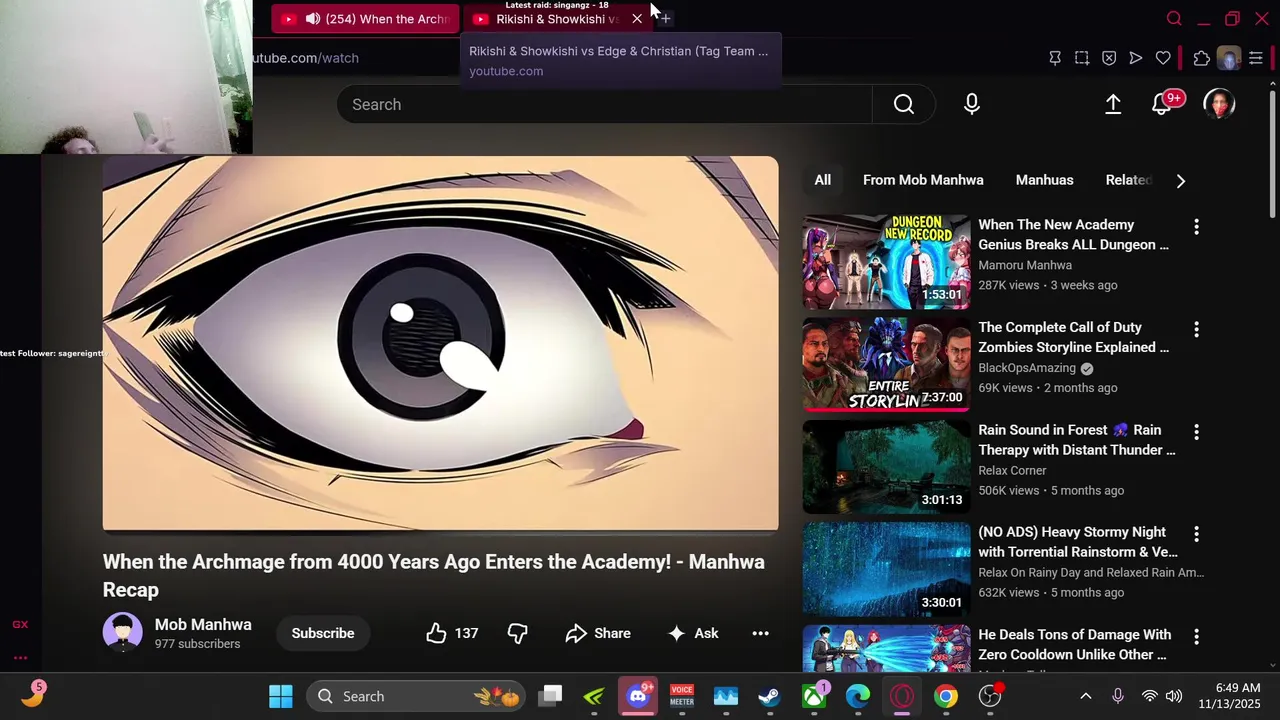Click the Ask sparkle button

tap(693, 633)
